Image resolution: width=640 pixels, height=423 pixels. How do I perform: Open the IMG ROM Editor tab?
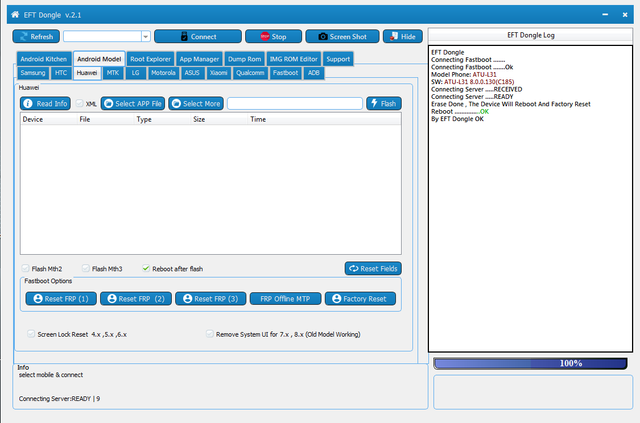tap(293, 59)
